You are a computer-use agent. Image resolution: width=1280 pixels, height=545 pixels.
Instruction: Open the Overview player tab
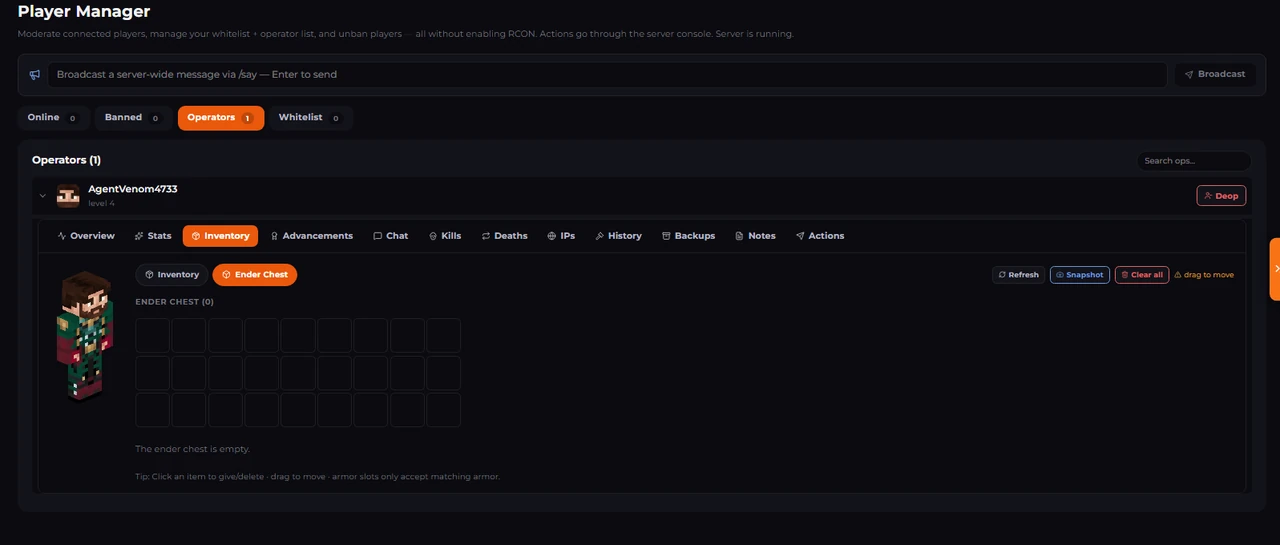coord(87,236)
